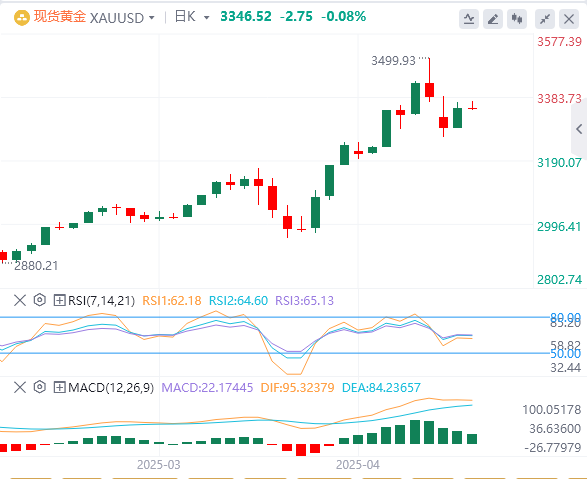Click the 3499.93 high price marker

coord(393,61)
